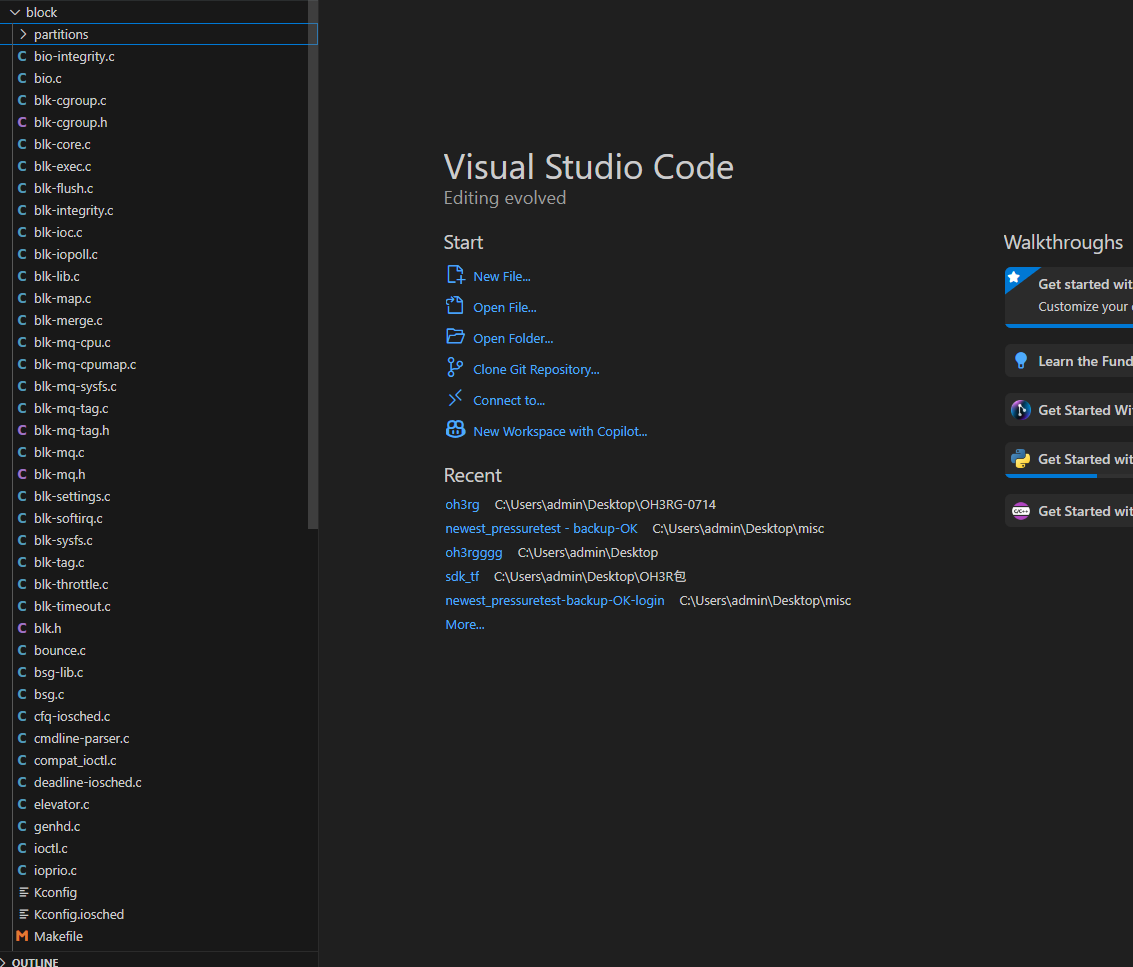Choose Open Folder link
This screenshot has width=1133, height=967.
pyautogui.click(x=513, y=338)
